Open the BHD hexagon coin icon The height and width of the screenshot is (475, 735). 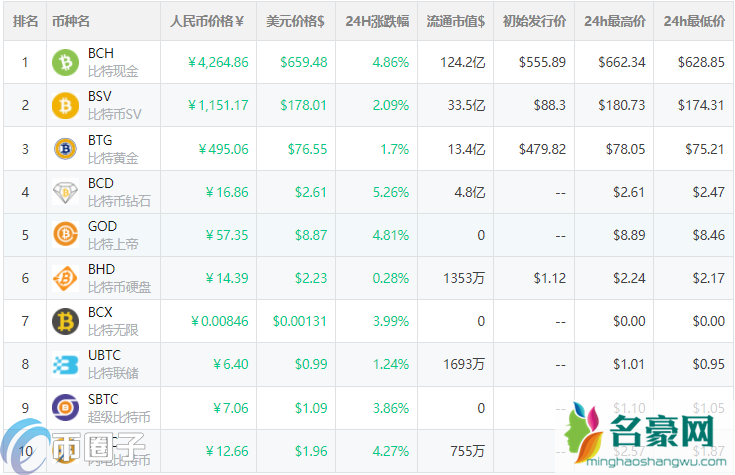click(65, 278)
